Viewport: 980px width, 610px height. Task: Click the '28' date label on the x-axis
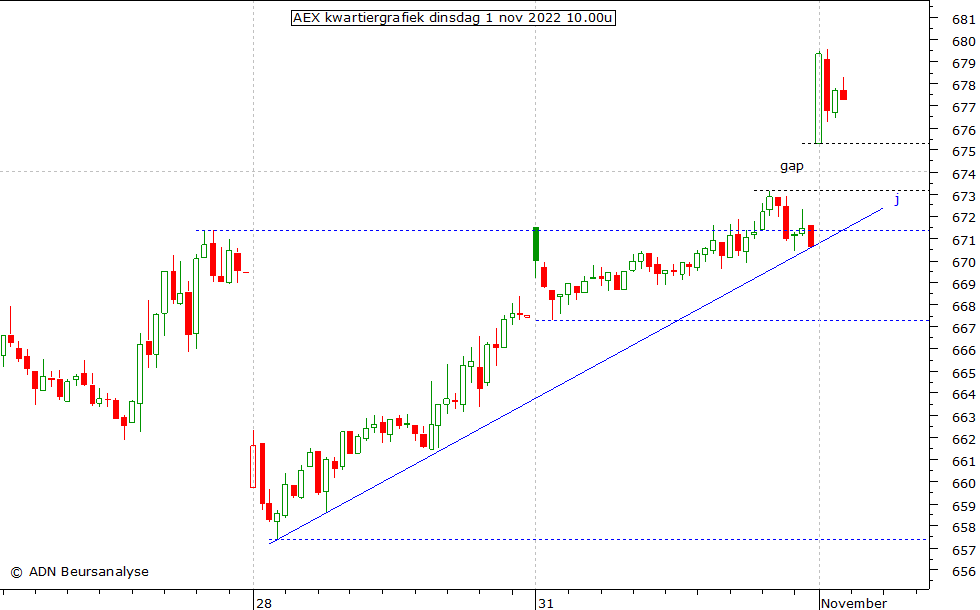tap(264, 603)
